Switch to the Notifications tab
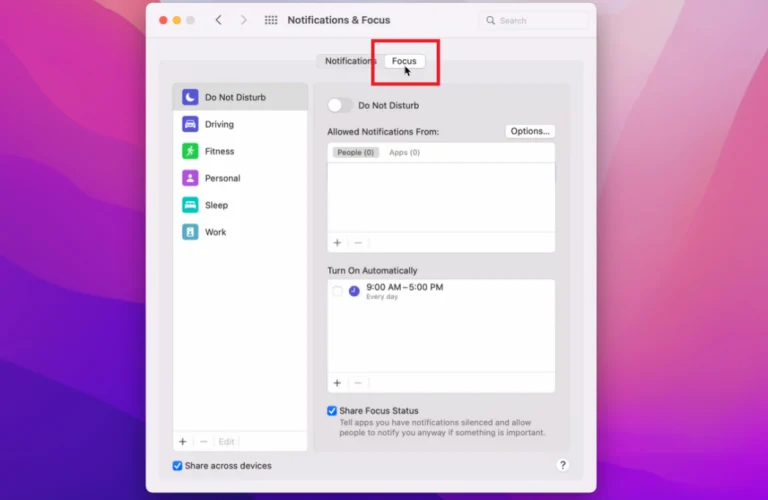768x500 pixels. (349, 61)
